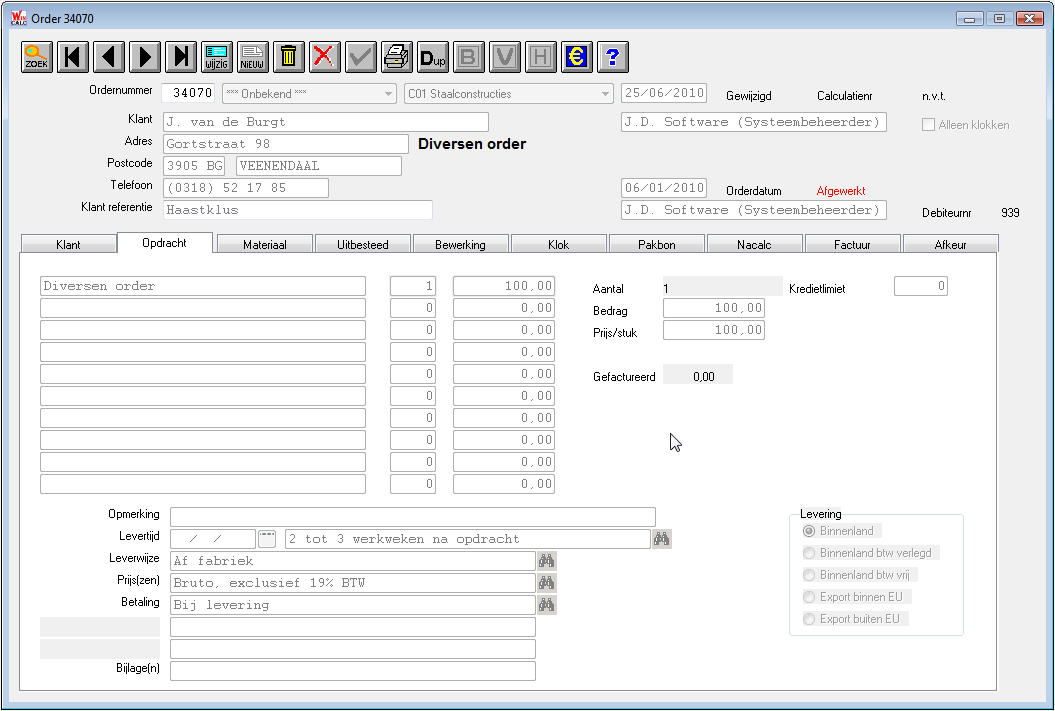Jump to the last order record
Viewport: 1055px width, 711px height.
click(x=181, y=57)
